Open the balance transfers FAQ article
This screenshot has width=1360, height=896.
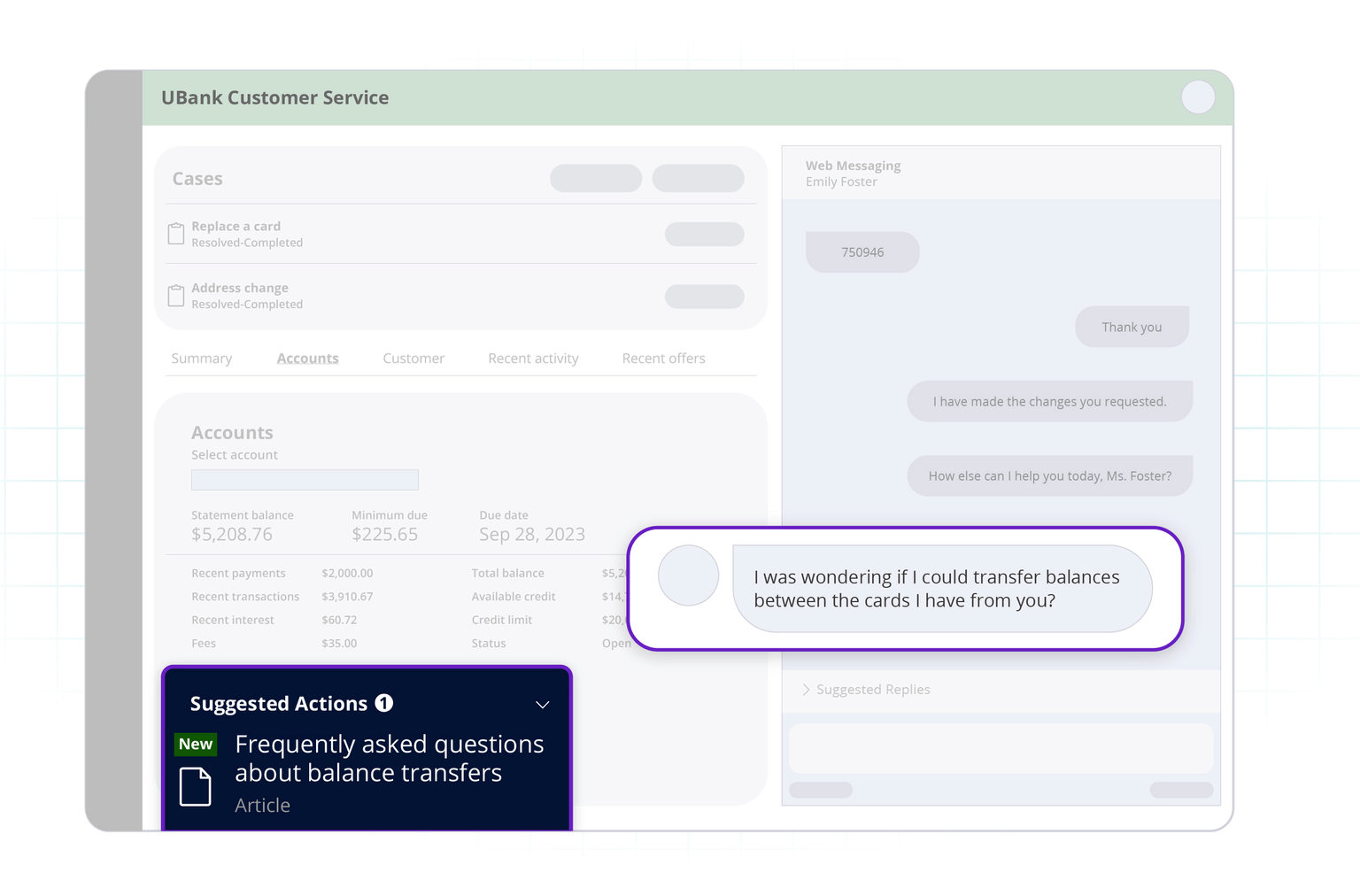[x=390, y=758]
